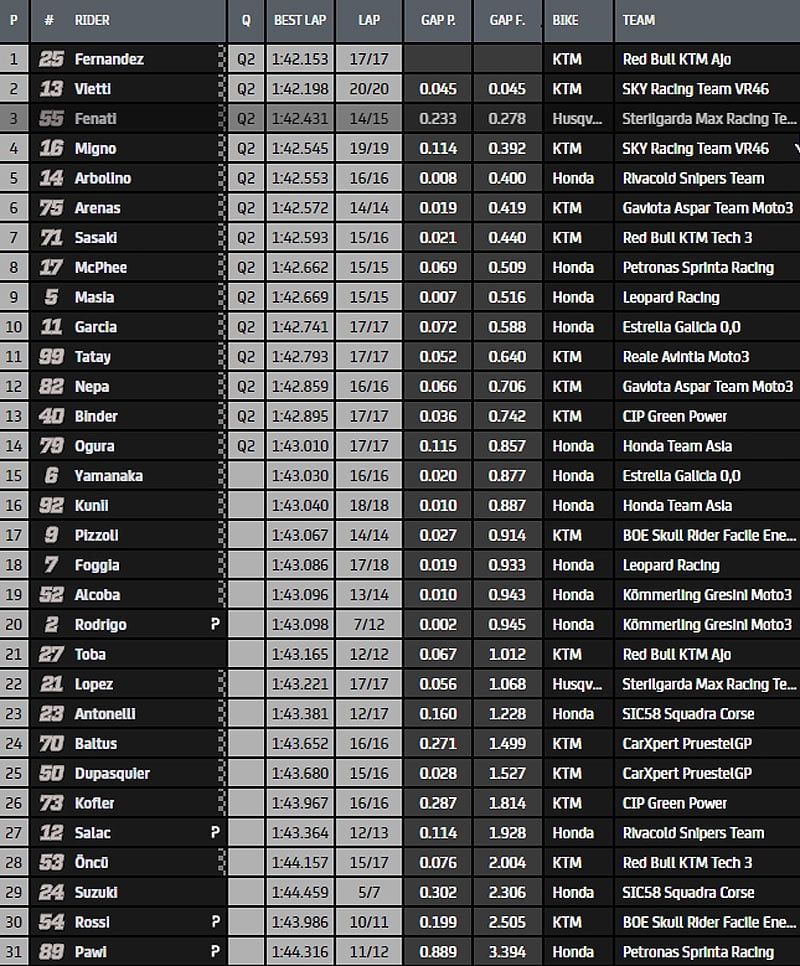The image size is (800, 966).
Task: Click the number 25 badge for Fernandez
Action: coord(50,59)
